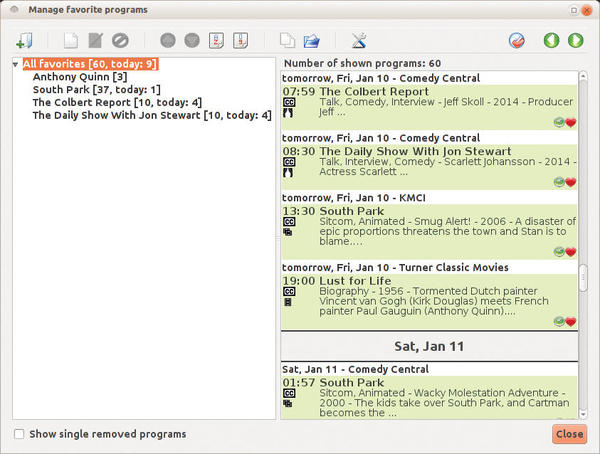Select The Colbert Report favorite in tree
The image size is (600, 454).
click(117, 102)
